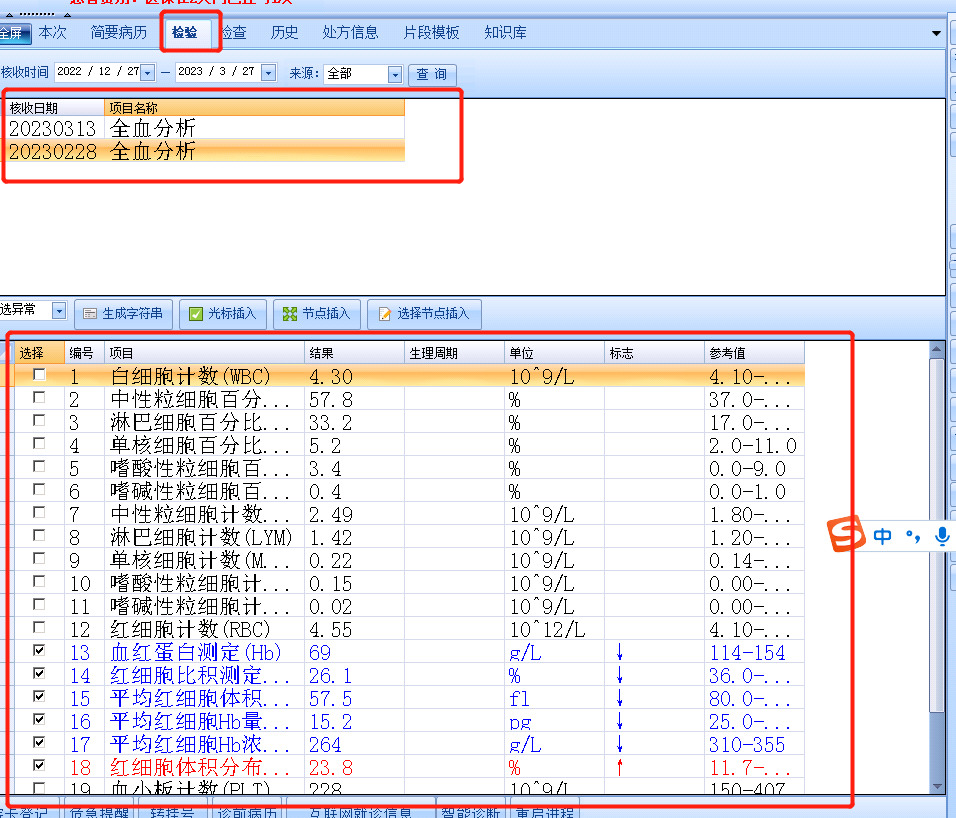
Task: Click the 项目名称 column header
Action: [254, 108]
